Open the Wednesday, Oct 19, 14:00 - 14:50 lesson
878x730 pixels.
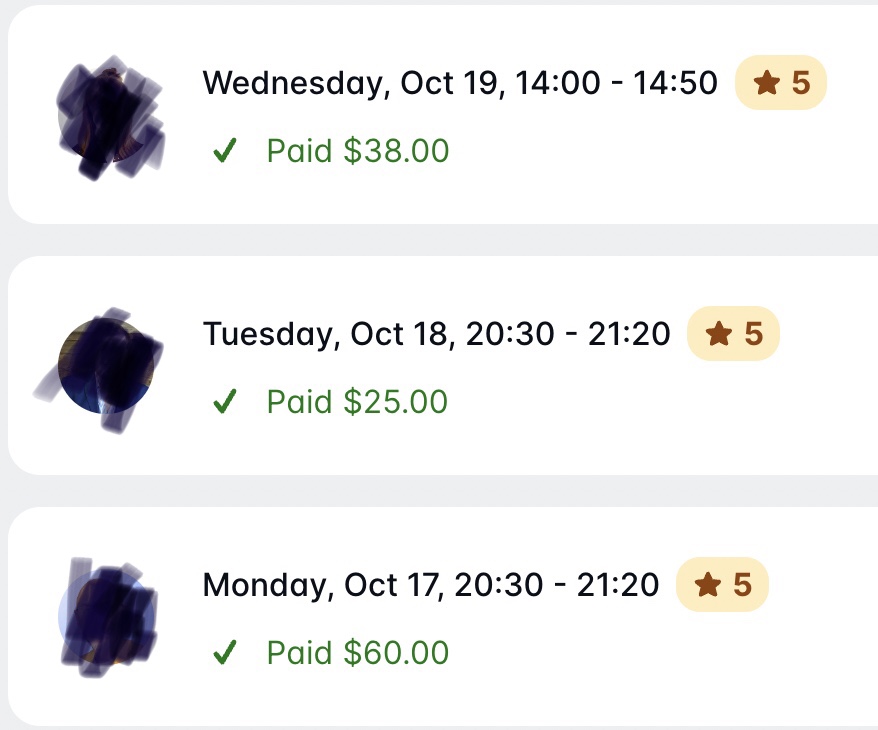(460, 83)
